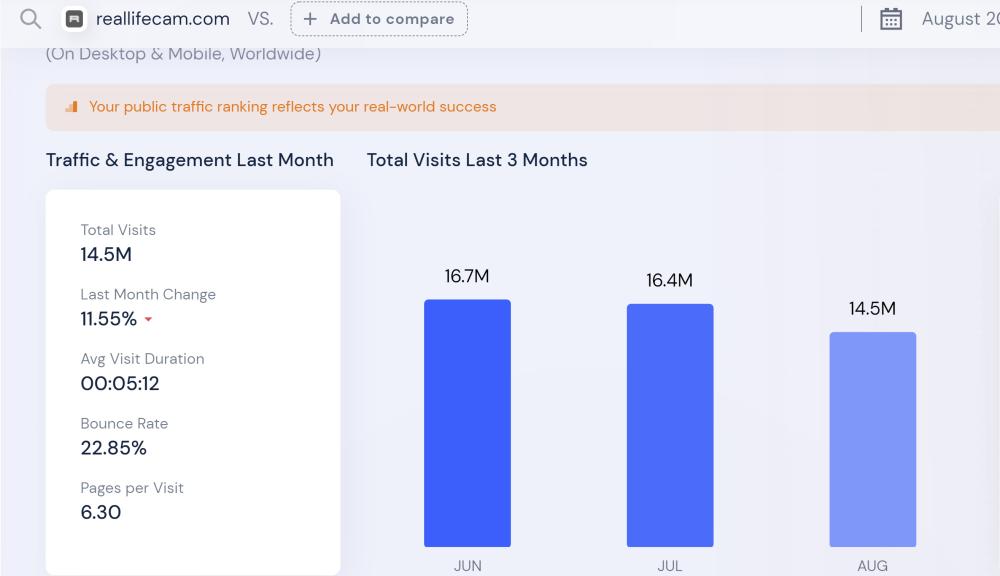Select the reallifecam.com domain name
Screen dimensions: 1000x576
(x=162, y=19)
